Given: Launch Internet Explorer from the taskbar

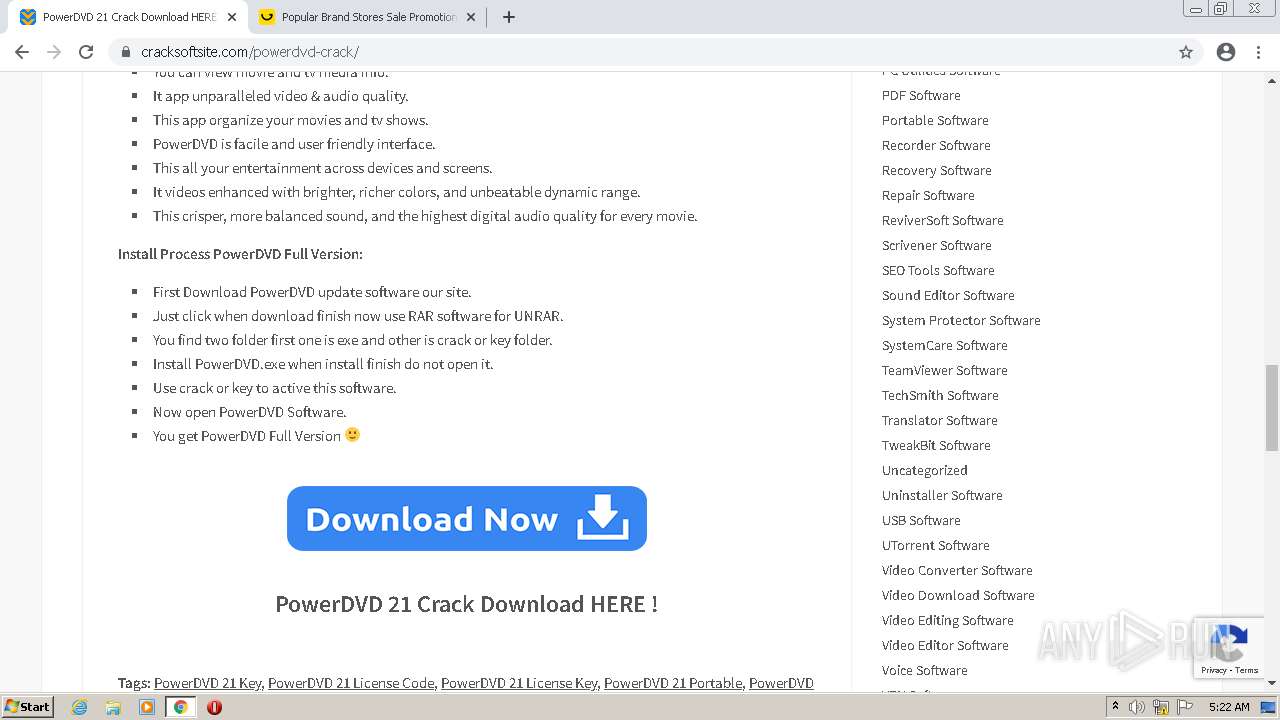Looking at the screenshot, I should coord(80,707).
